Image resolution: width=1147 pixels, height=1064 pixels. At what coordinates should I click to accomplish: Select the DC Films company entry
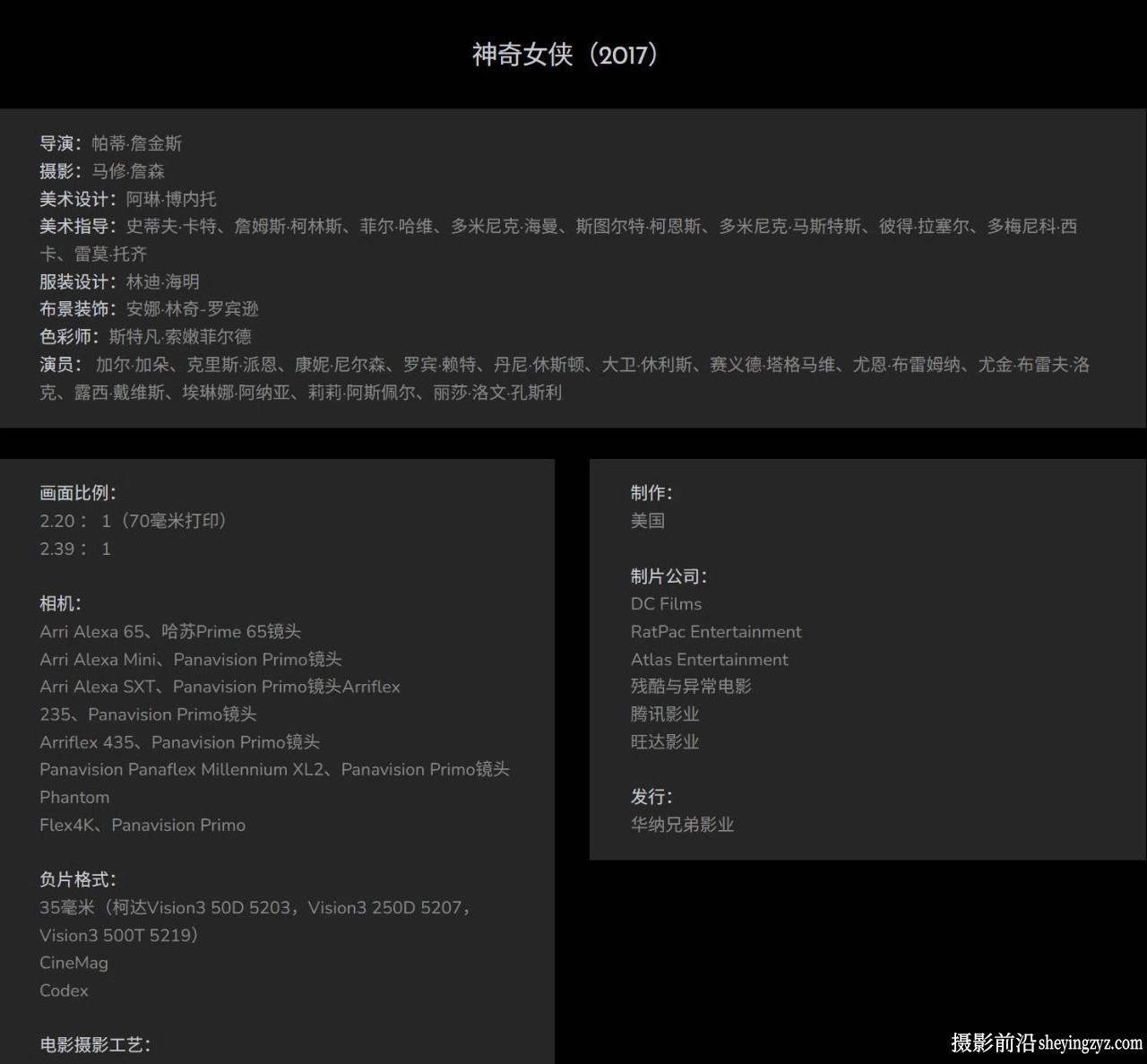point(666,603)
